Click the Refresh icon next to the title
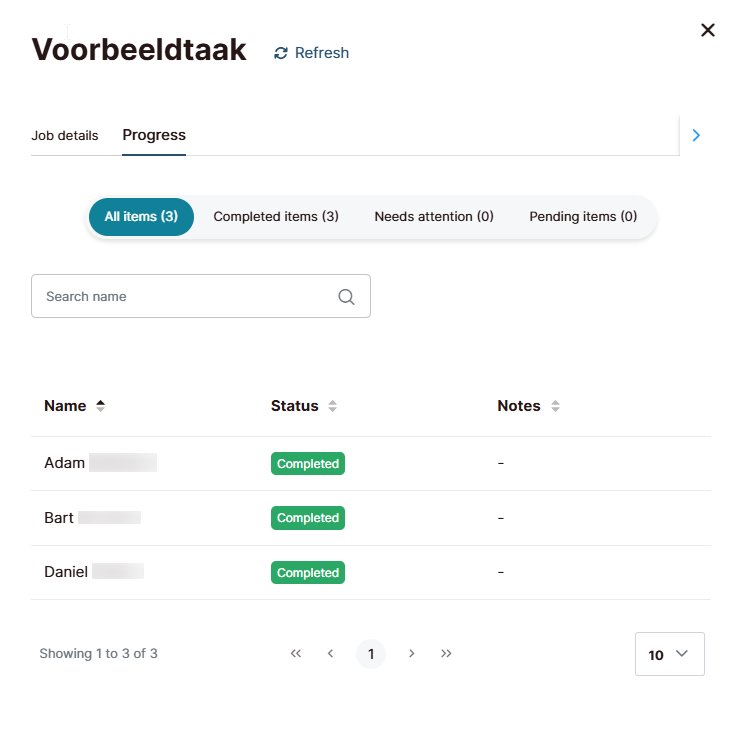737x730 pixels. tap(281, 53)
